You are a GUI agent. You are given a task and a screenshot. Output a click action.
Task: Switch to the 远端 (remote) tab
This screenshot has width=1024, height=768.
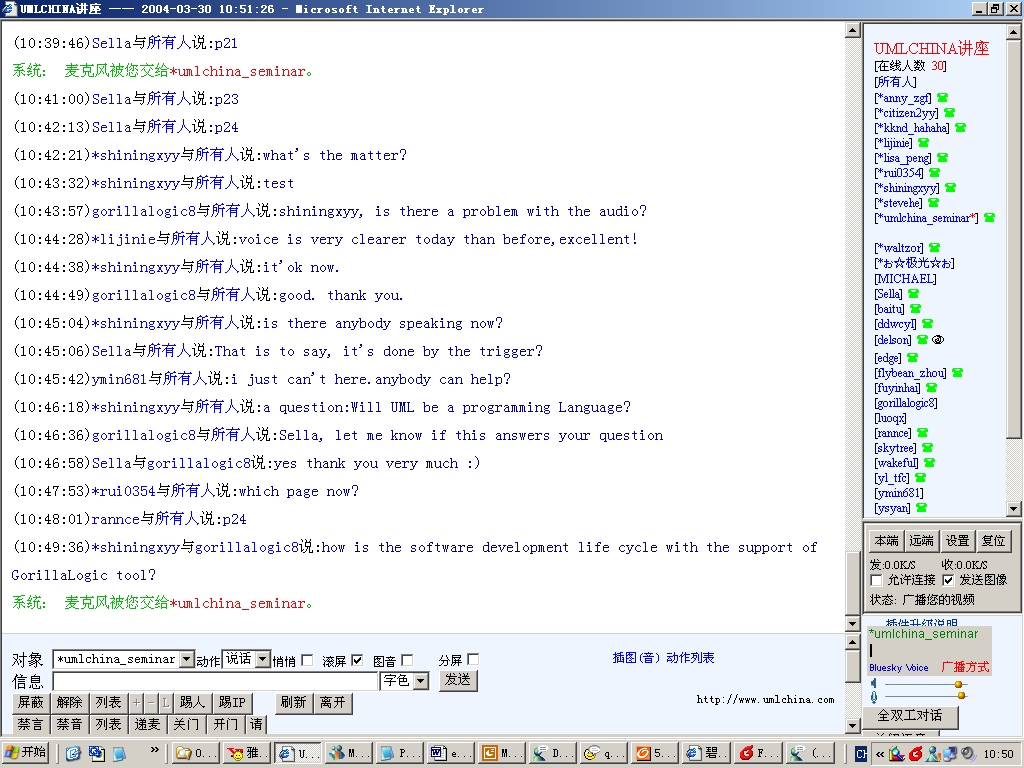pyautogui.click(x=921, y=541)
